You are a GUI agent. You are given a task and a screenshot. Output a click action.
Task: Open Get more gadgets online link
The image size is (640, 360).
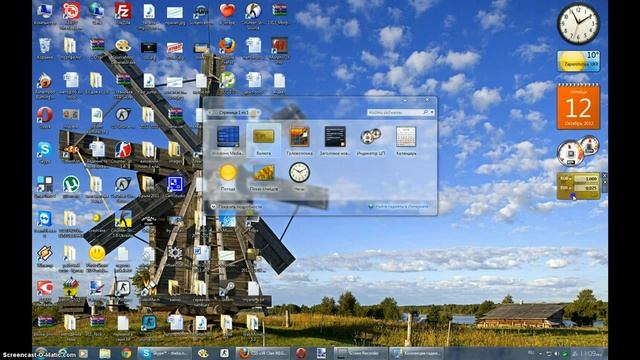[x=398, y=206]
